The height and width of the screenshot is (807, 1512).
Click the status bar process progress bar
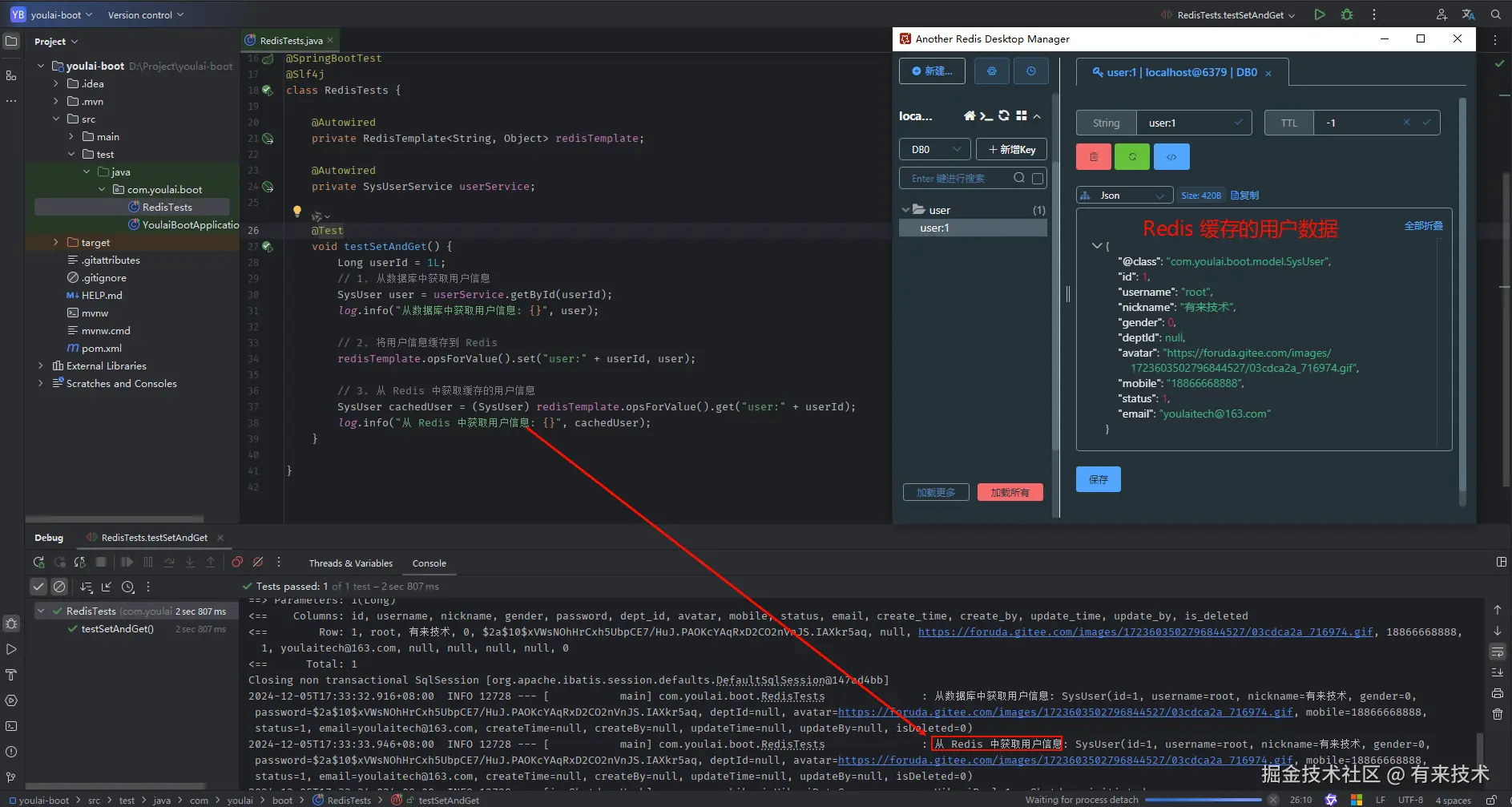[x=1204, y=800]
